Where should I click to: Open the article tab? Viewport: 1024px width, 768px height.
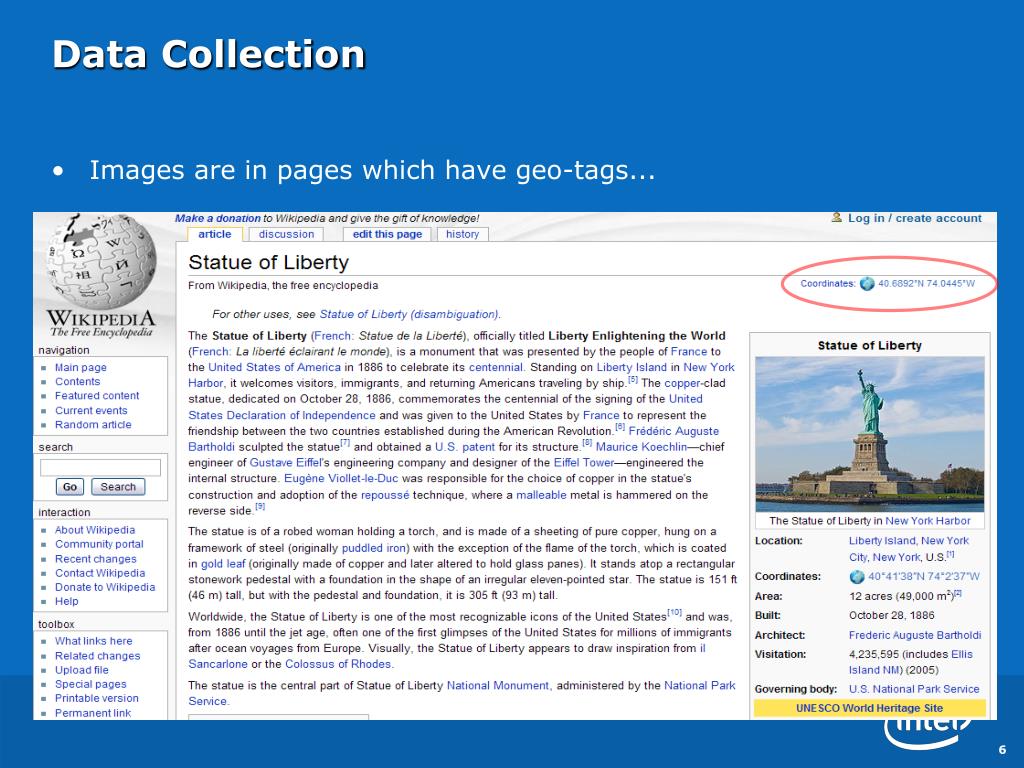[x=215, y=234]
